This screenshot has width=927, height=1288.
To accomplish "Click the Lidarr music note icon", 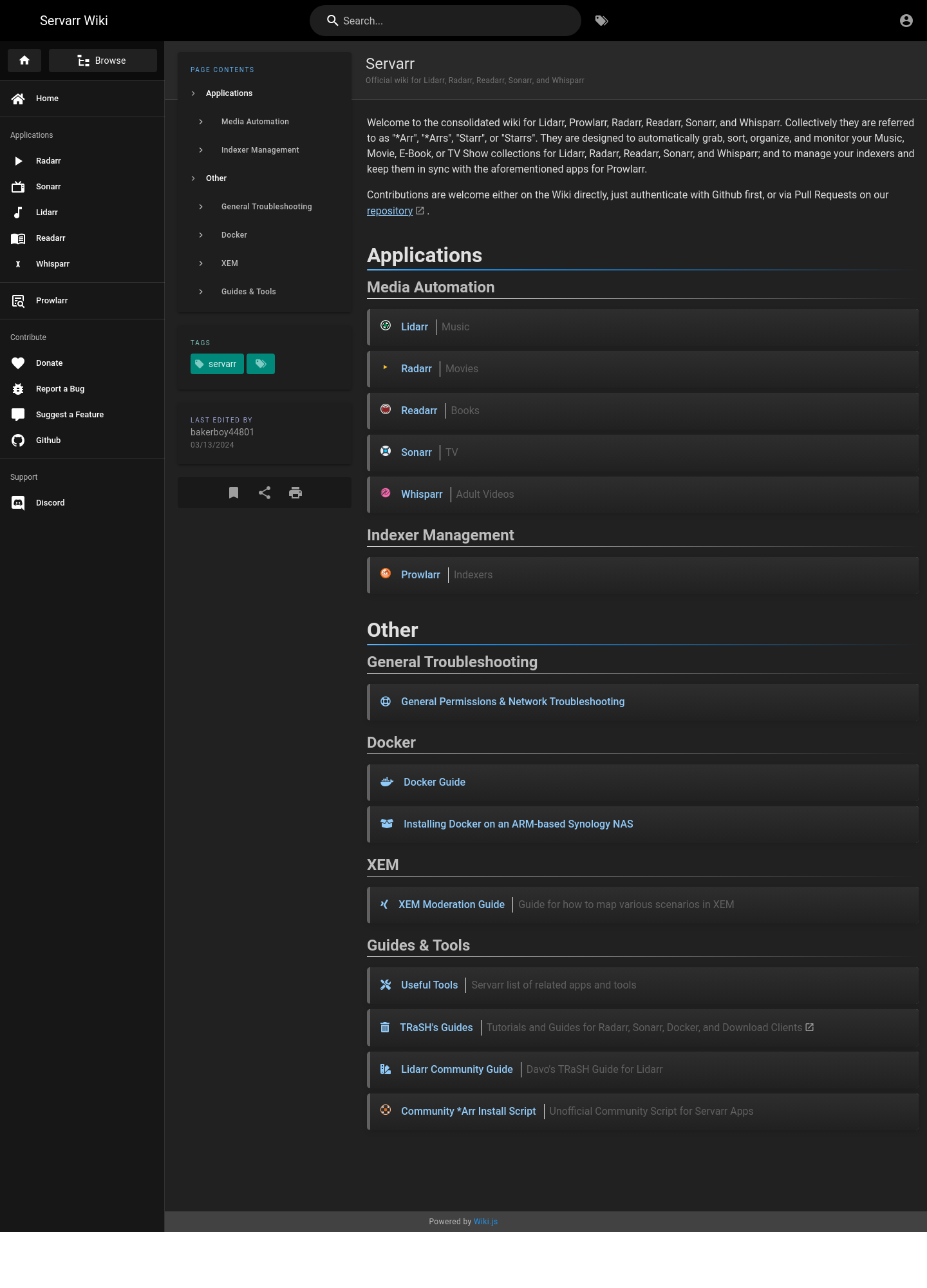I will click(18, 213).
